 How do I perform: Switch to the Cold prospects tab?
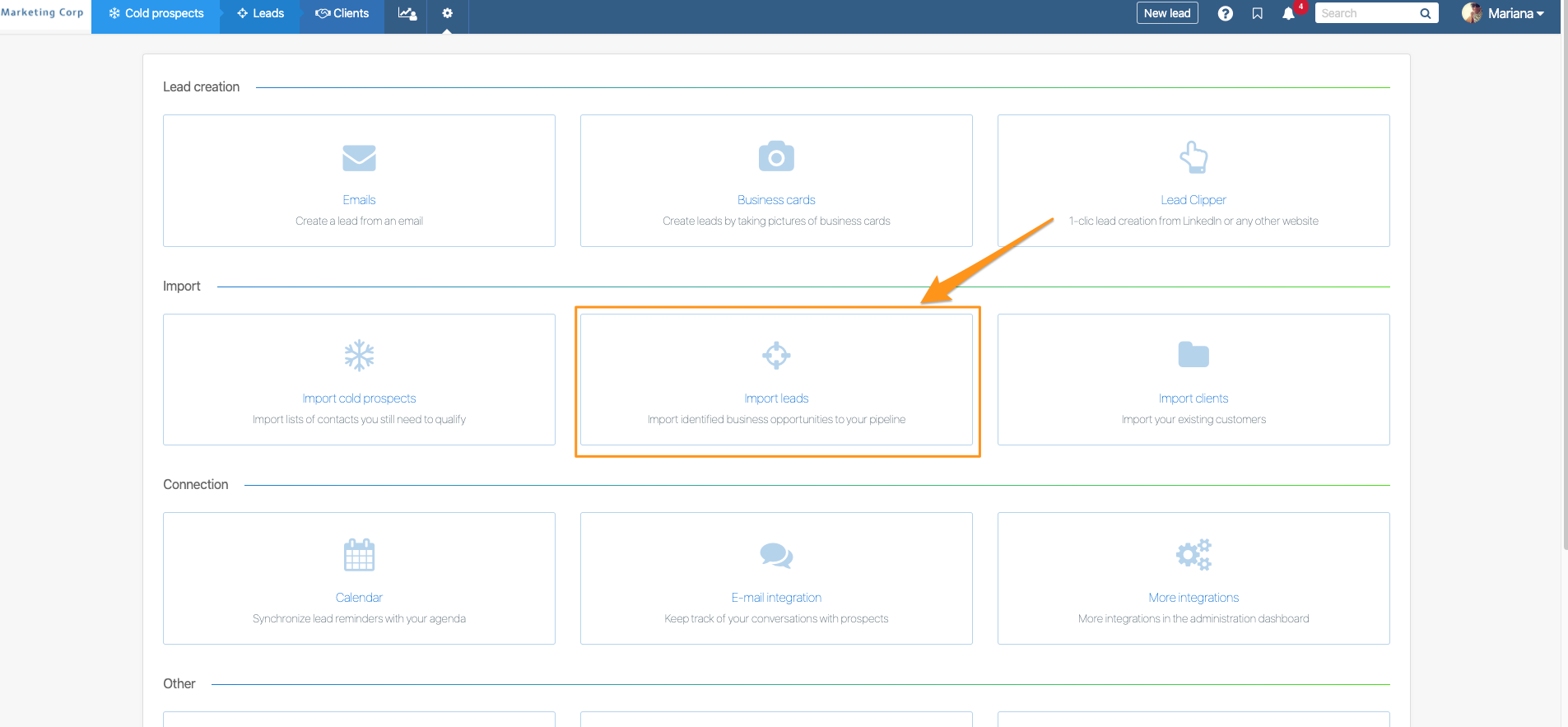[x=156, y=14]
